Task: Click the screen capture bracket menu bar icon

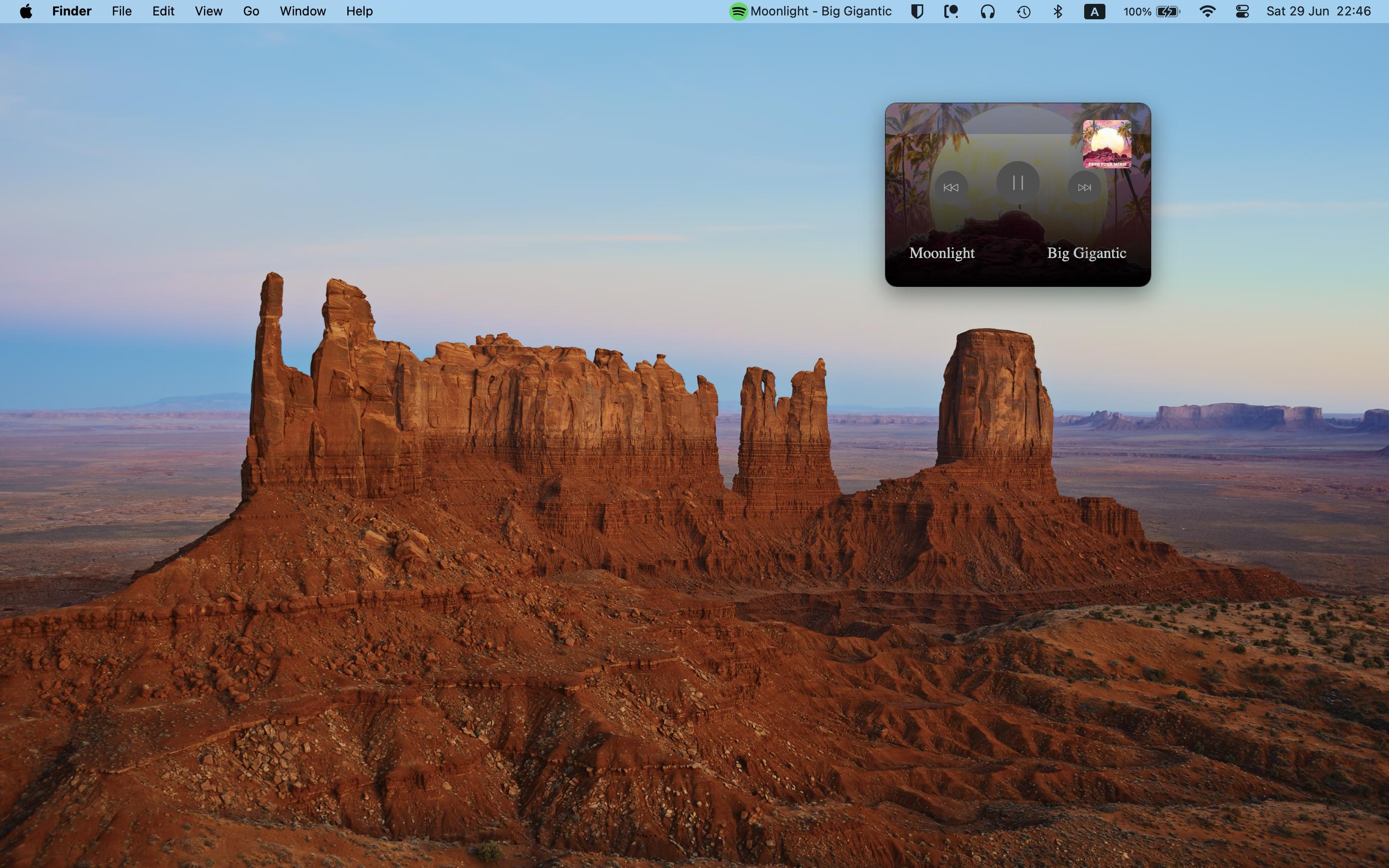Action: pos(951,12)
